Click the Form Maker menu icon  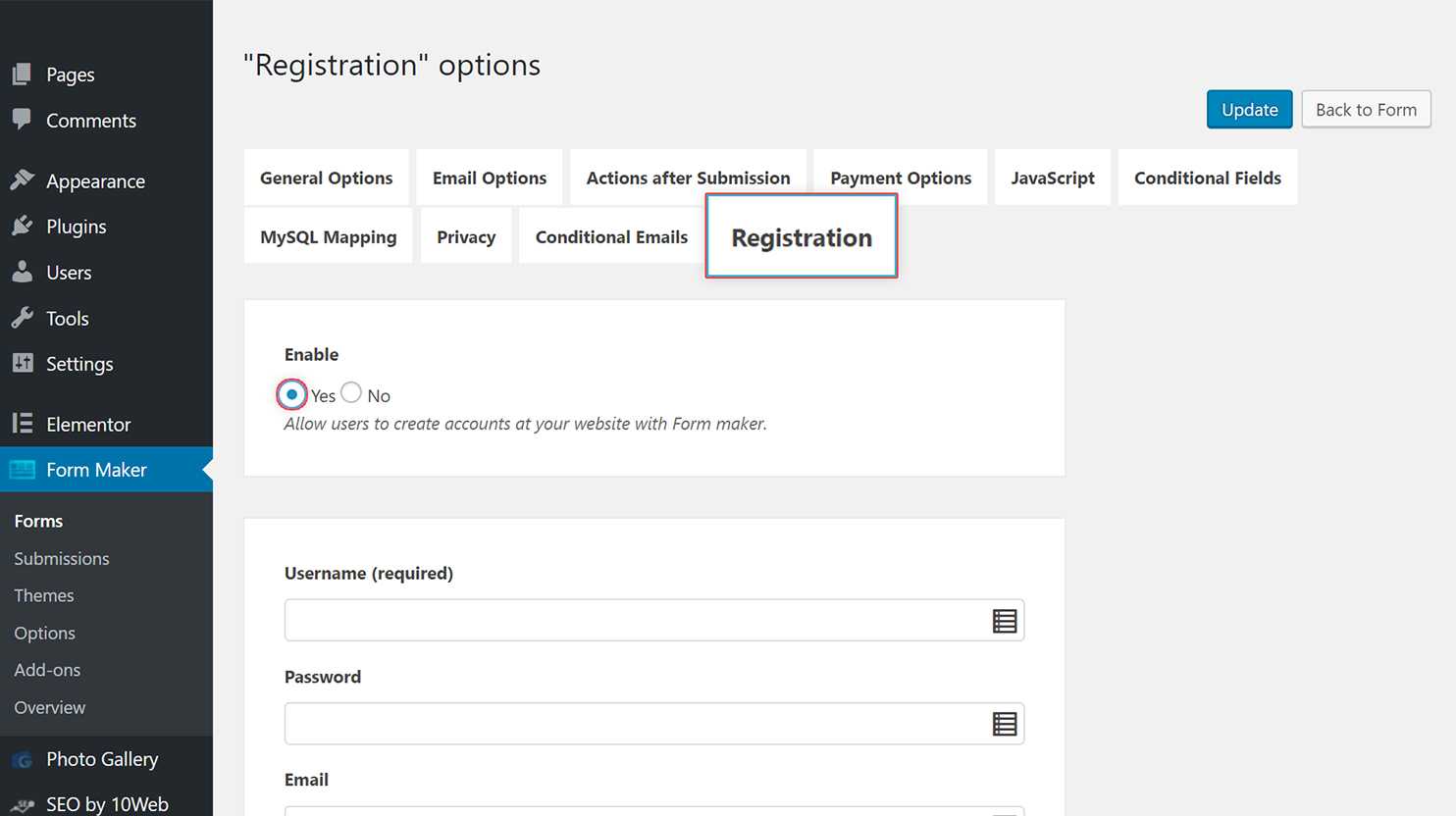(22, 470)
